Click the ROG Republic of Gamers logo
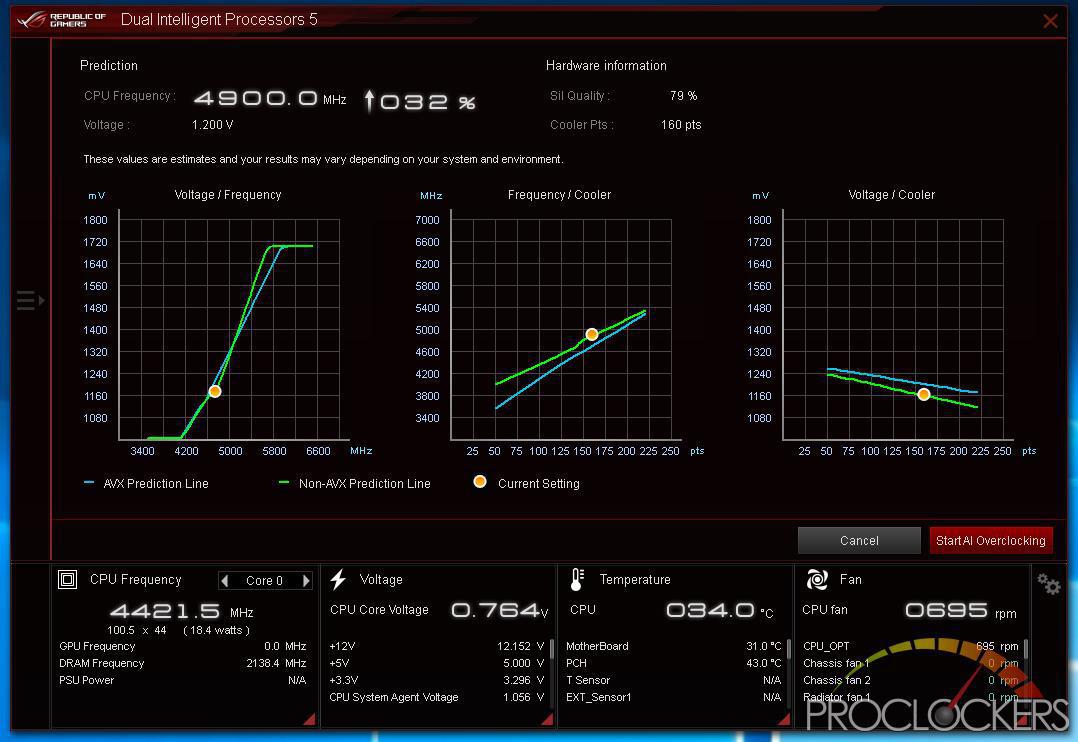 [x=61, y=19]
